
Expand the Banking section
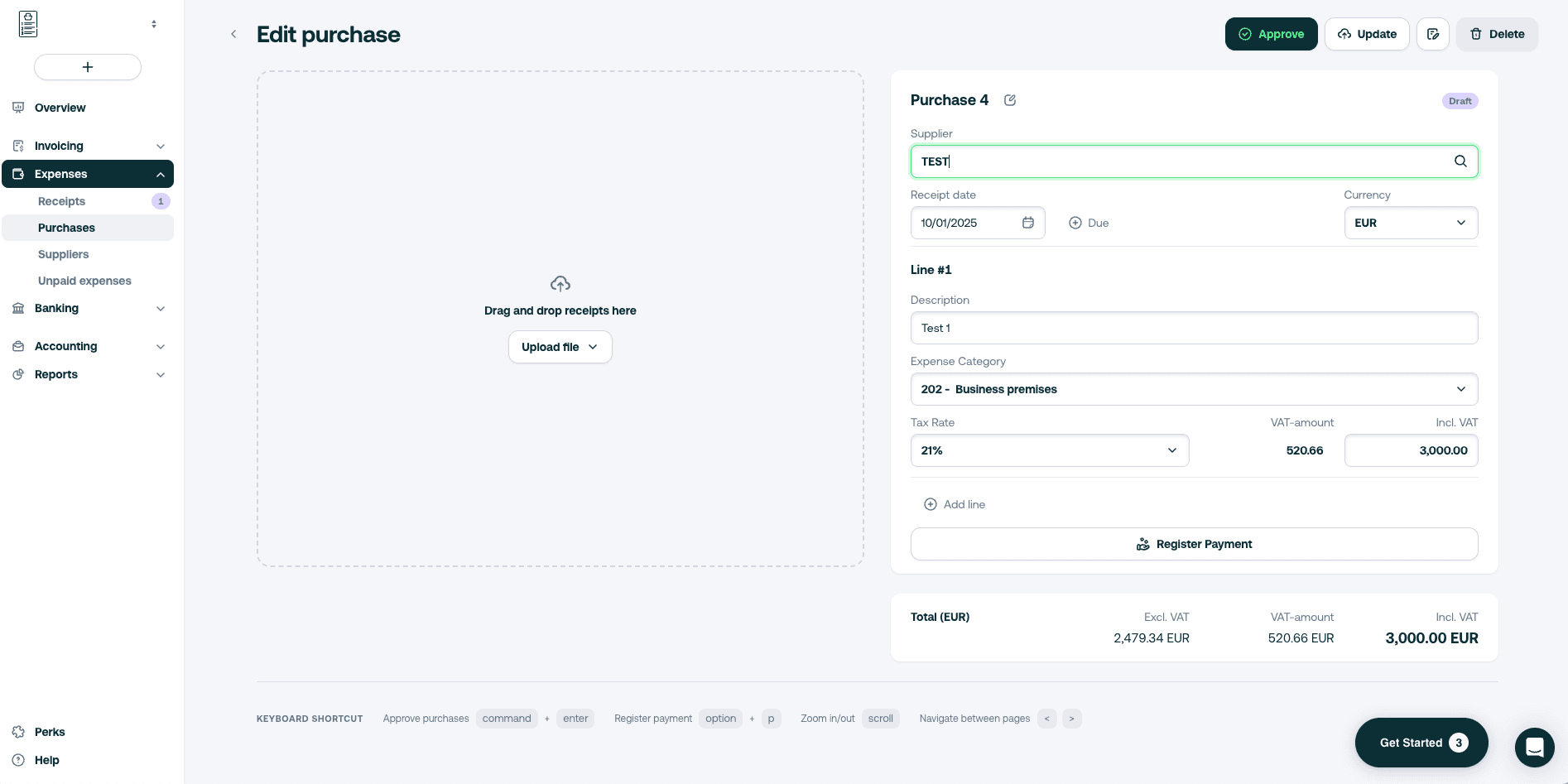tap(160, 308)
